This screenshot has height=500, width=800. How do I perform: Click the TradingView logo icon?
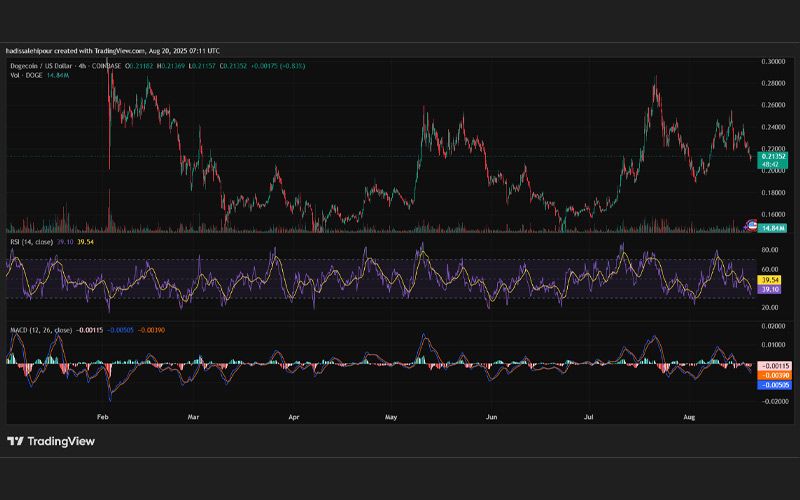[15, 441]
